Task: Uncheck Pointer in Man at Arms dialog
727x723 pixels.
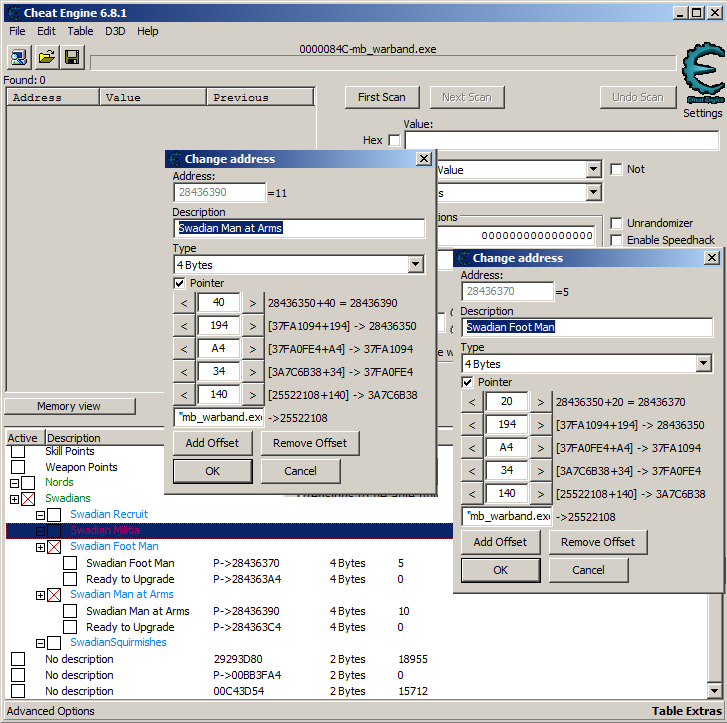Action: pos(179,283)
